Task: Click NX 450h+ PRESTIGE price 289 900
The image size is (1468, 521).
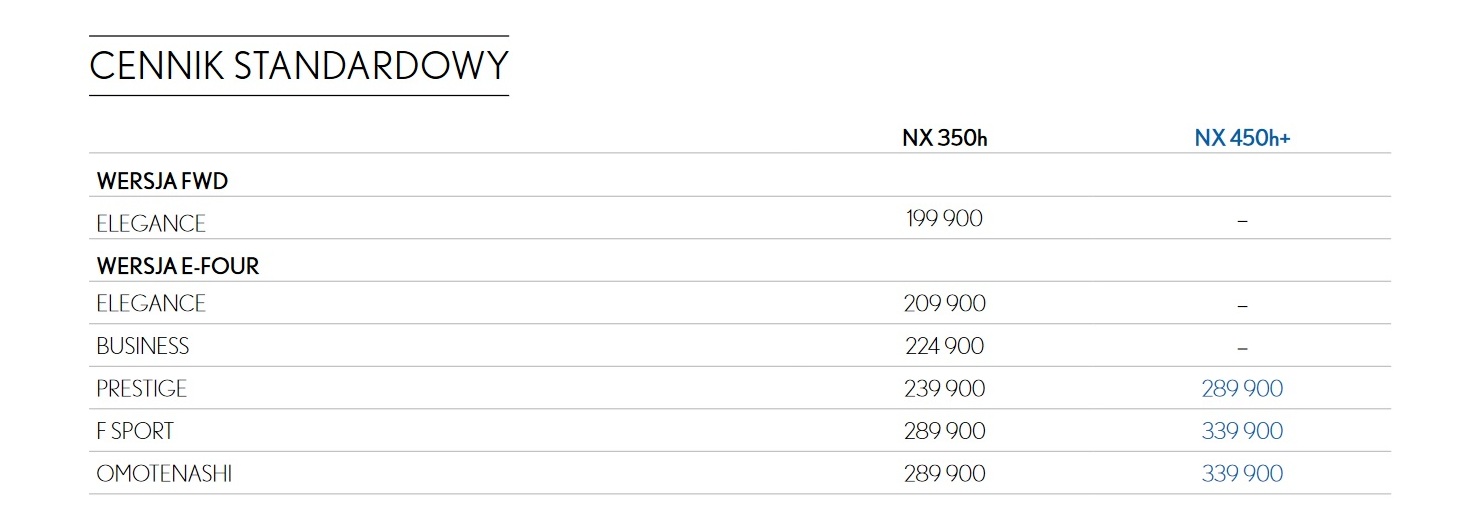Action: [x=1242, y=388]
